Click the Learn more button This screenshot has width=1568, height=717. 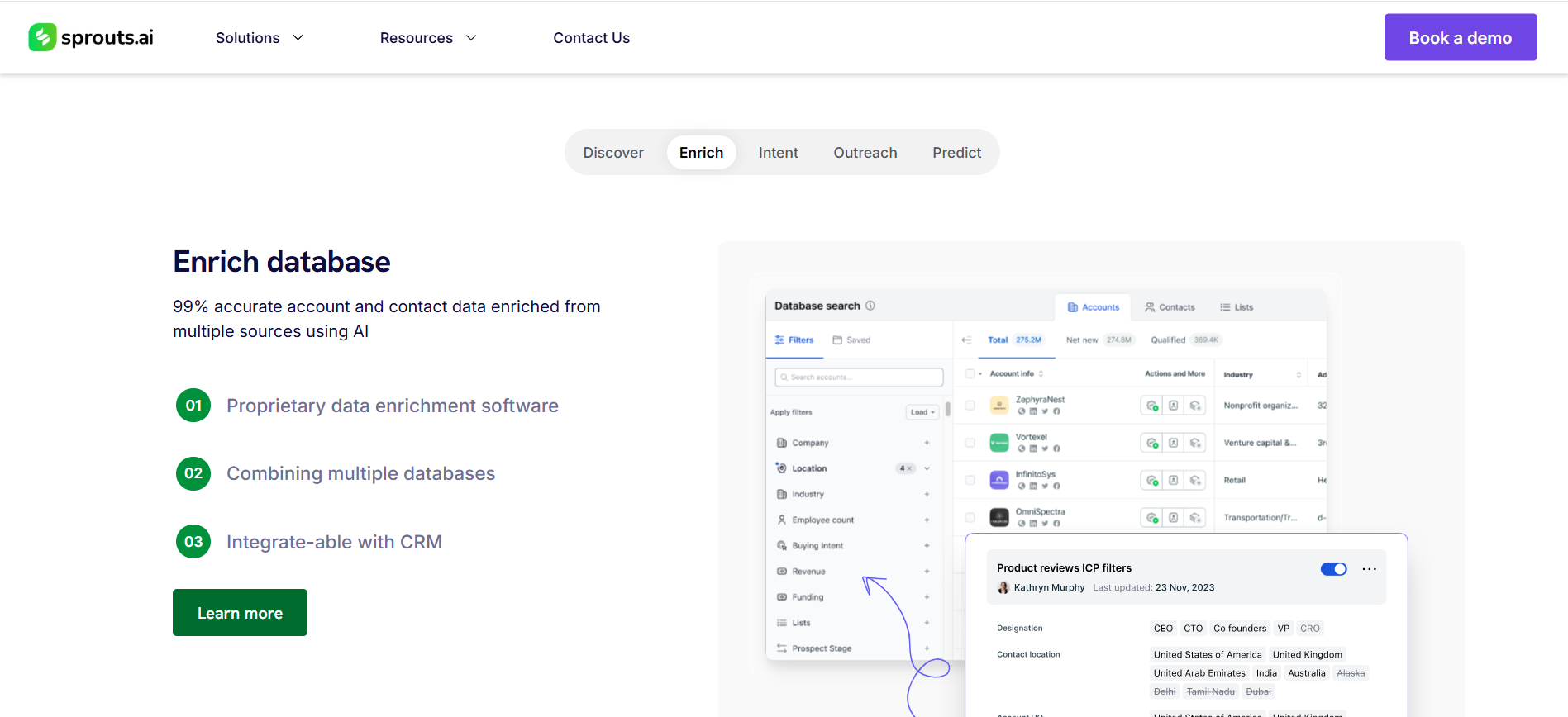(x=240, y=613)
